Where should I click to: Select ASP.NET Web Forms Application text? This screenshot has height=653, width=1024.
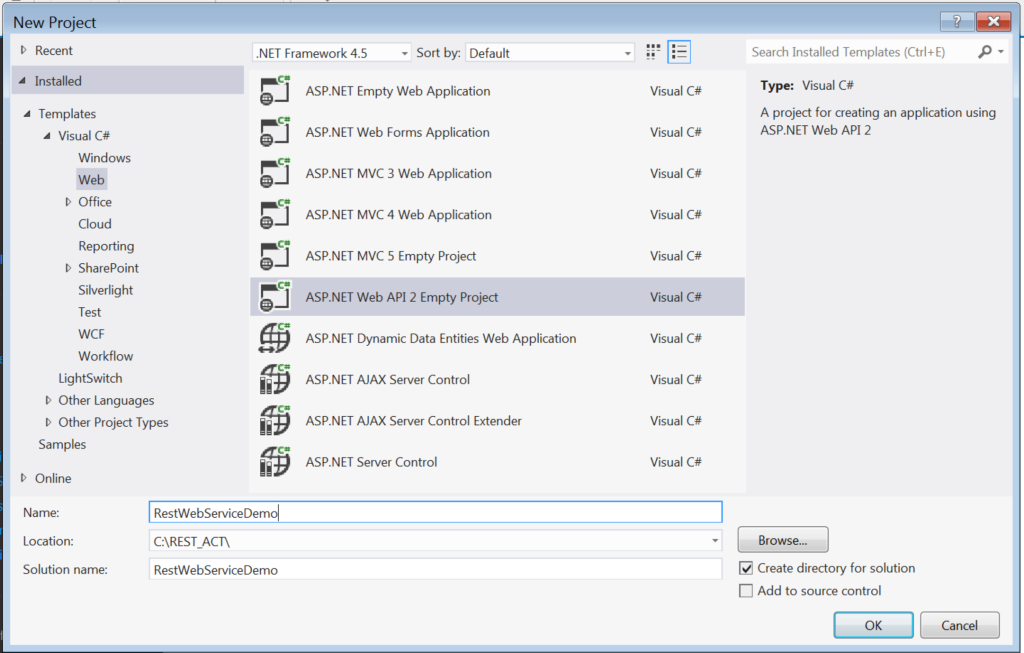pyautogui.click(x=397, y=133)
